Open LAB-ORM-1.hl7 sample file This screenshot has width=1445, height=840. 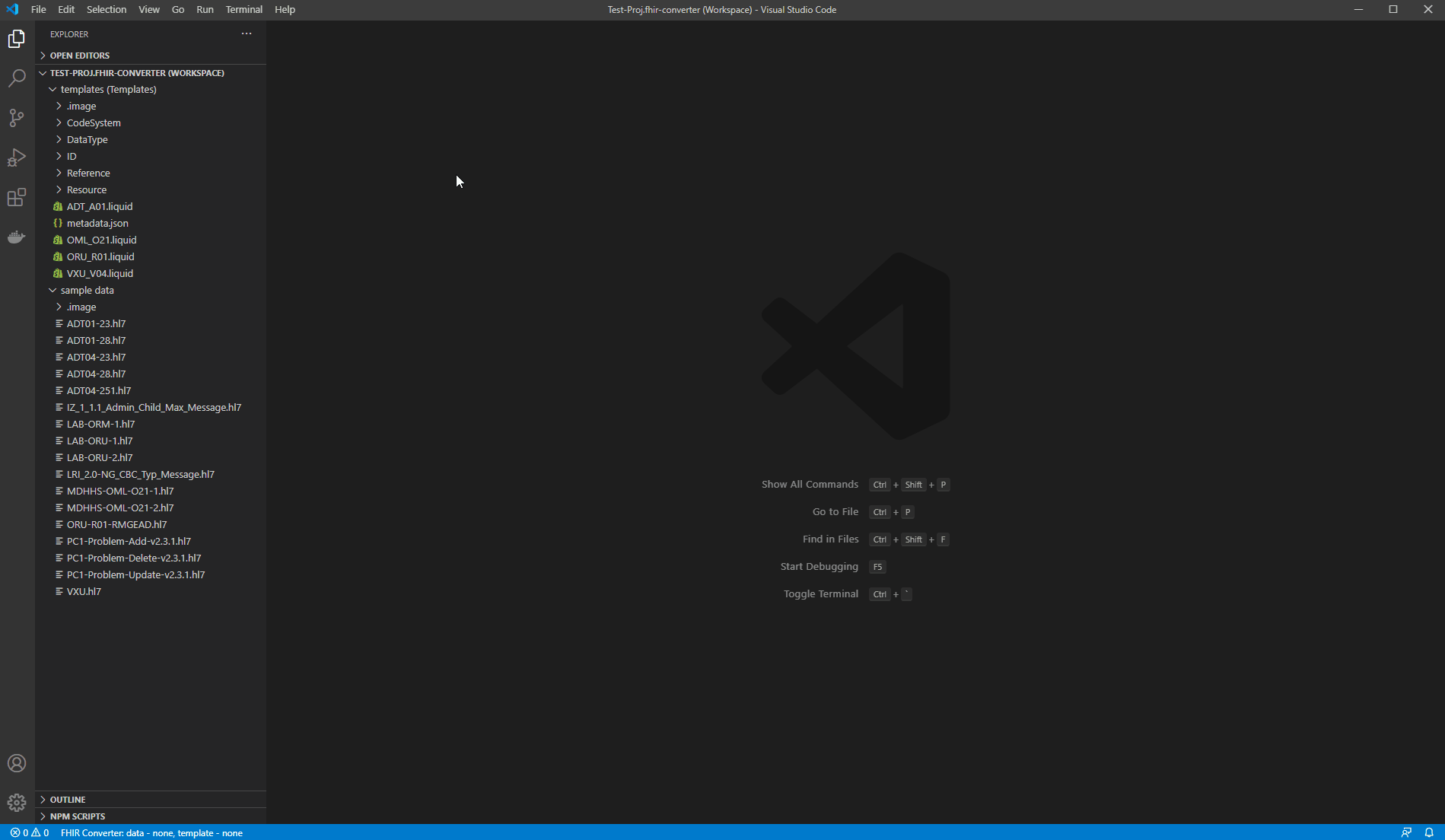pos(151,424)
